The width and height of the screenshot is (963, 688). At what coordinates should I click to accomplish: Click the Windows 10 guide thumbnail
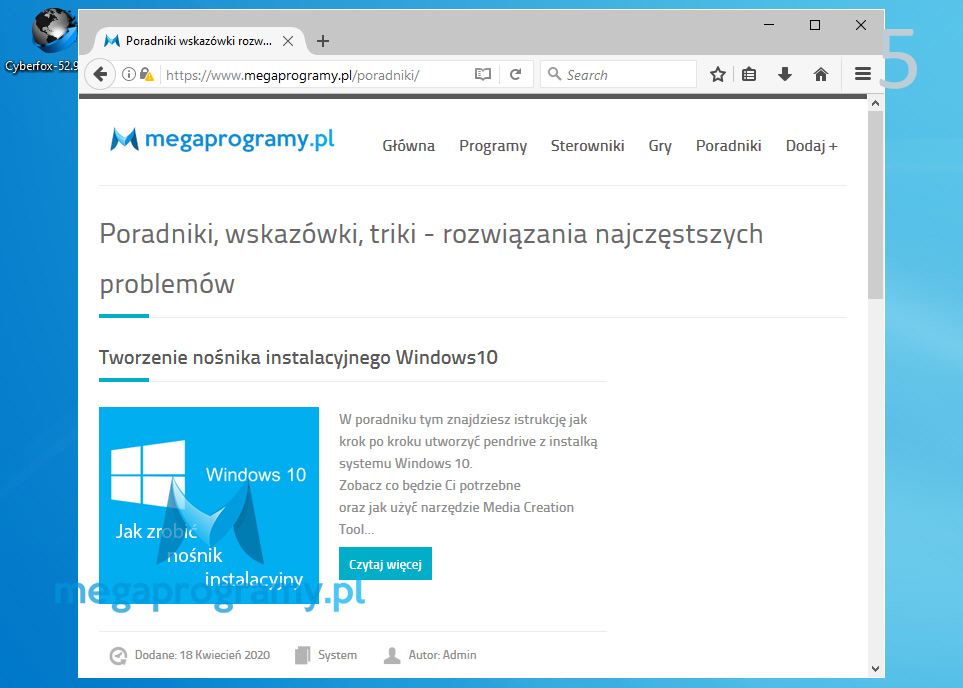[x=209, y=505]
